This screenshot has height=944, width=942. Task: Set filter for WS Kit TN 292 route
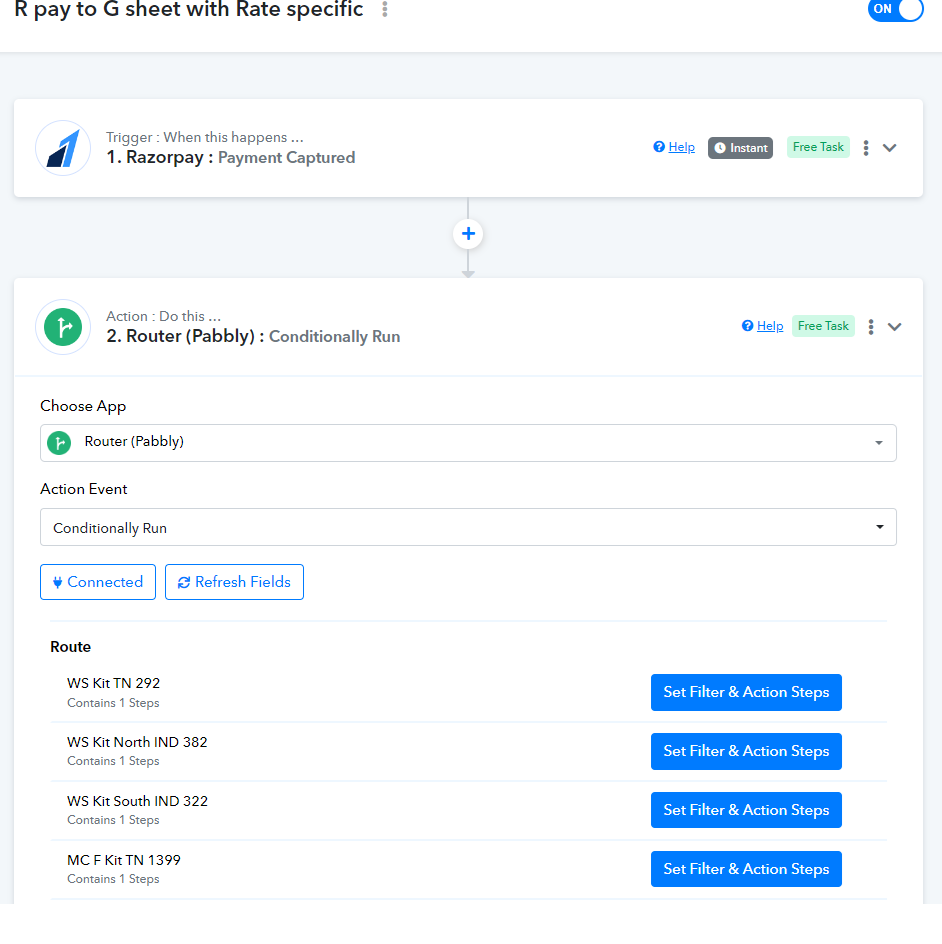[x=746, y=692]
